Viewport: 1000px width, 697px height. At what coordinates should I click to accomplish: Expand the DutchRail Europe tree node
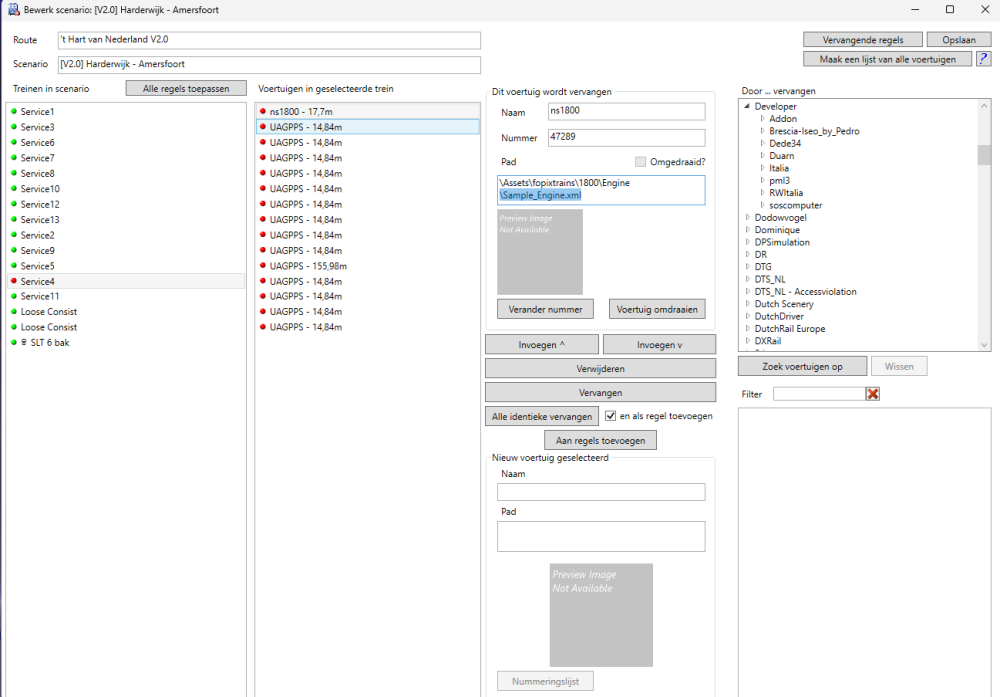(x=747, y=329)
